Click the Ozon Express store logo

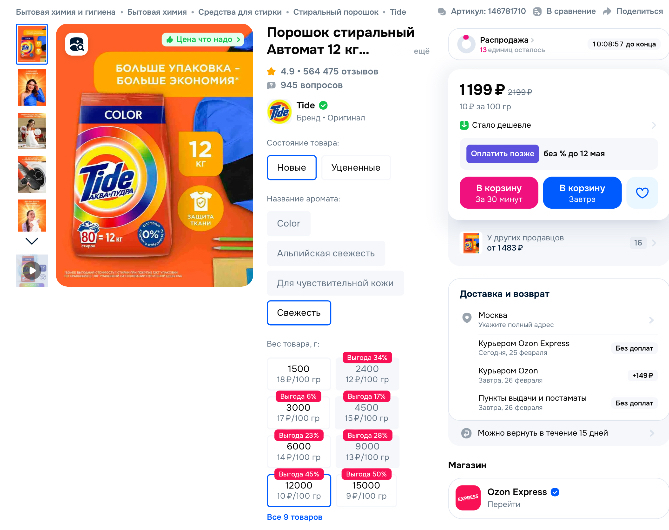click(x=467, y=497)
